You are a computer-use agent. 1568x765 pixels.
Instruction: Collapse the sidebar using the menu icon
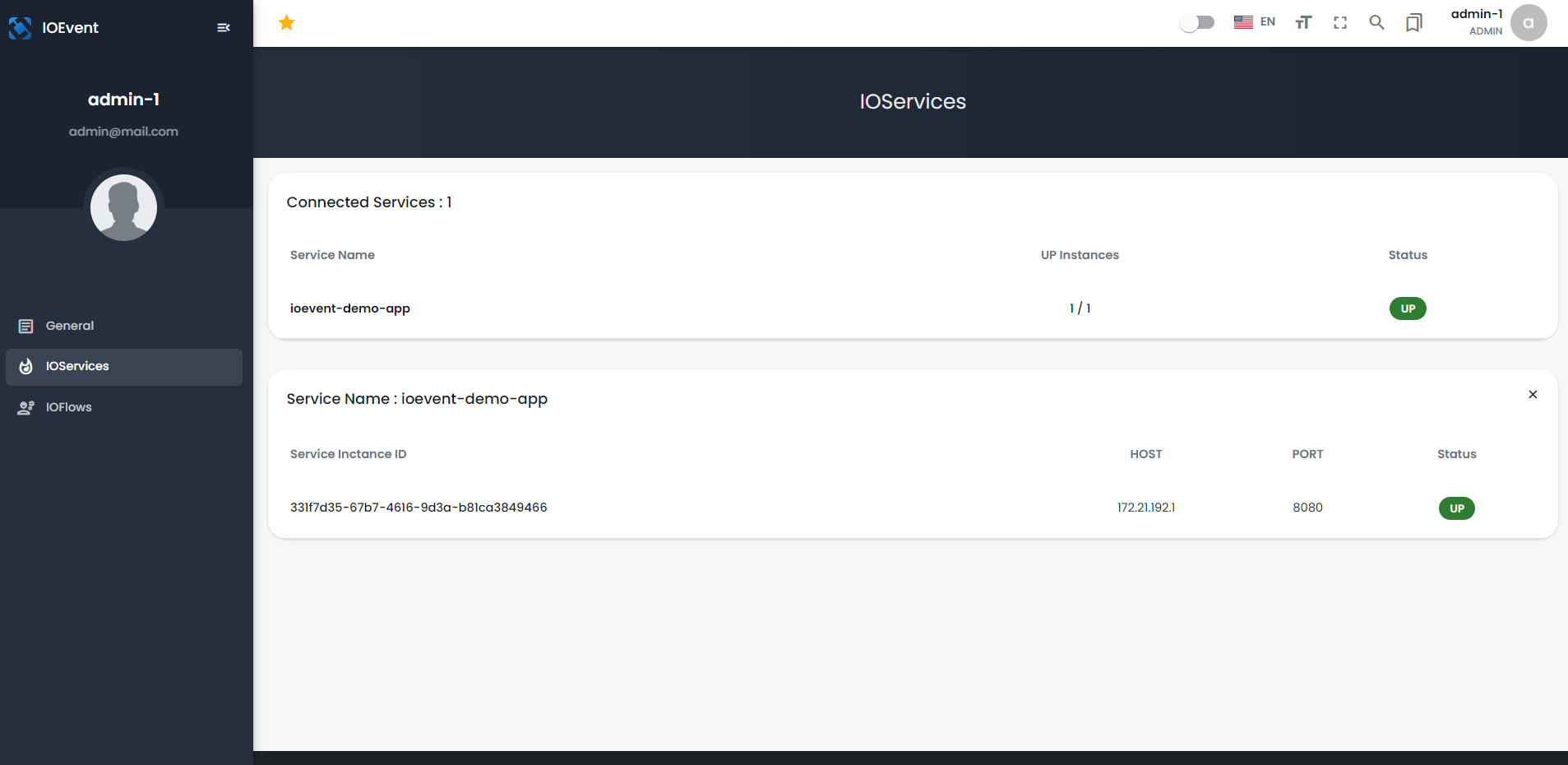click(223, 27)
